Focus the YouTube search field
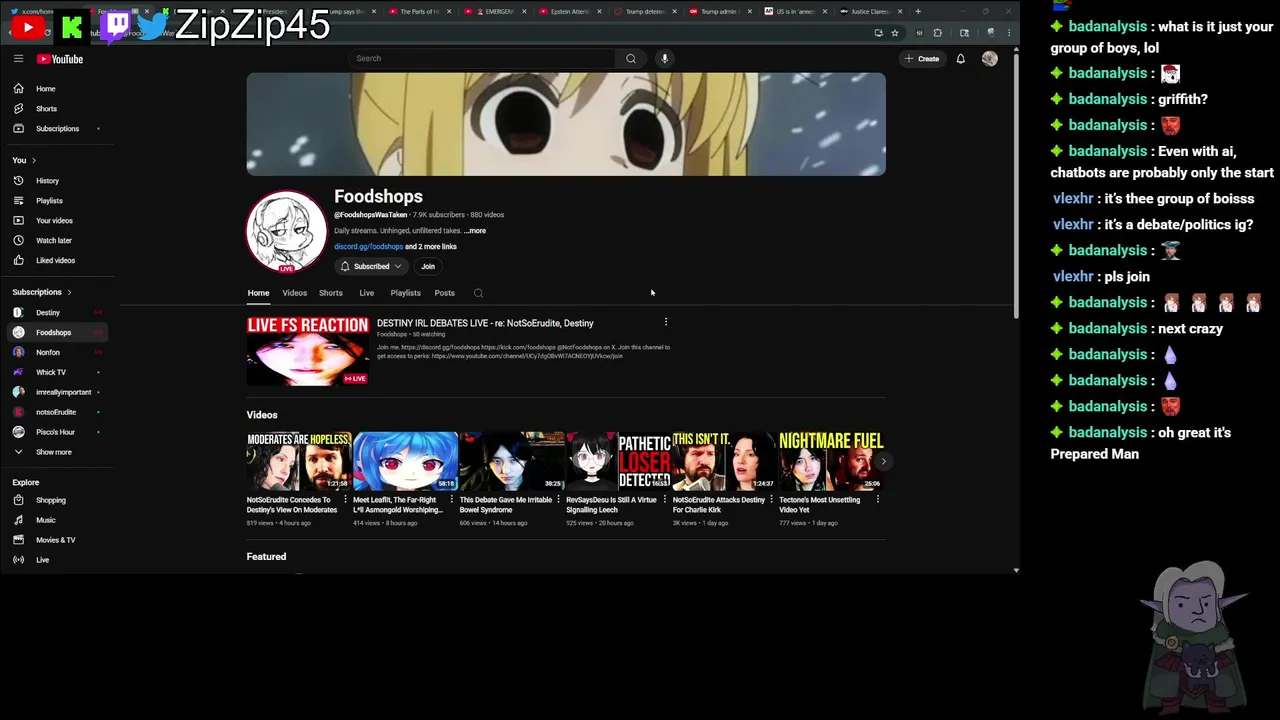The width and height of the screenshot is (1280, 720). pyautogui.click(x=483, y=58)
